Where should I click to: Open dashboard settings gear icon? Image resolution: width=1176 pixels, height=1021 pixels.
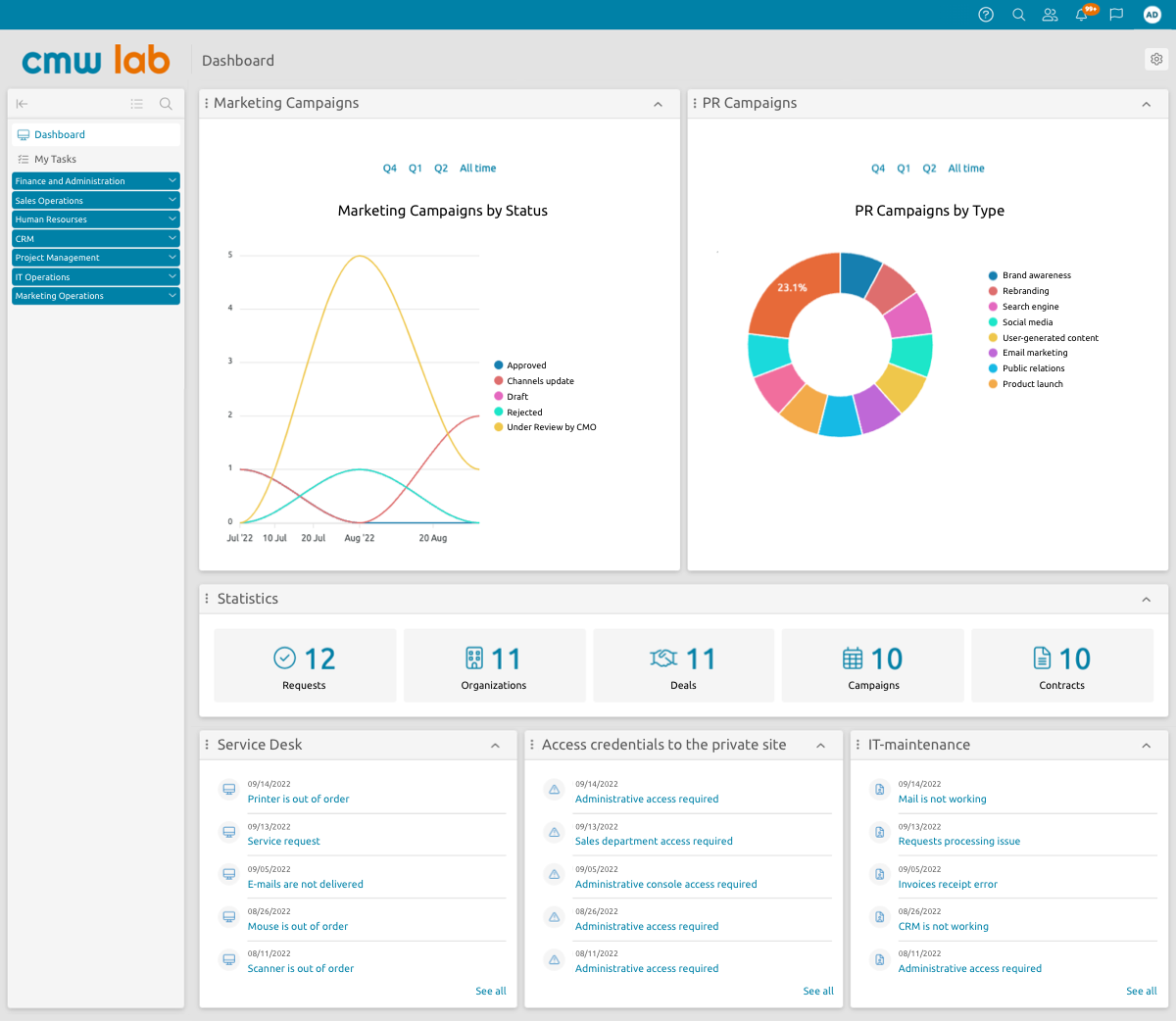click(x=1156, y=60)
